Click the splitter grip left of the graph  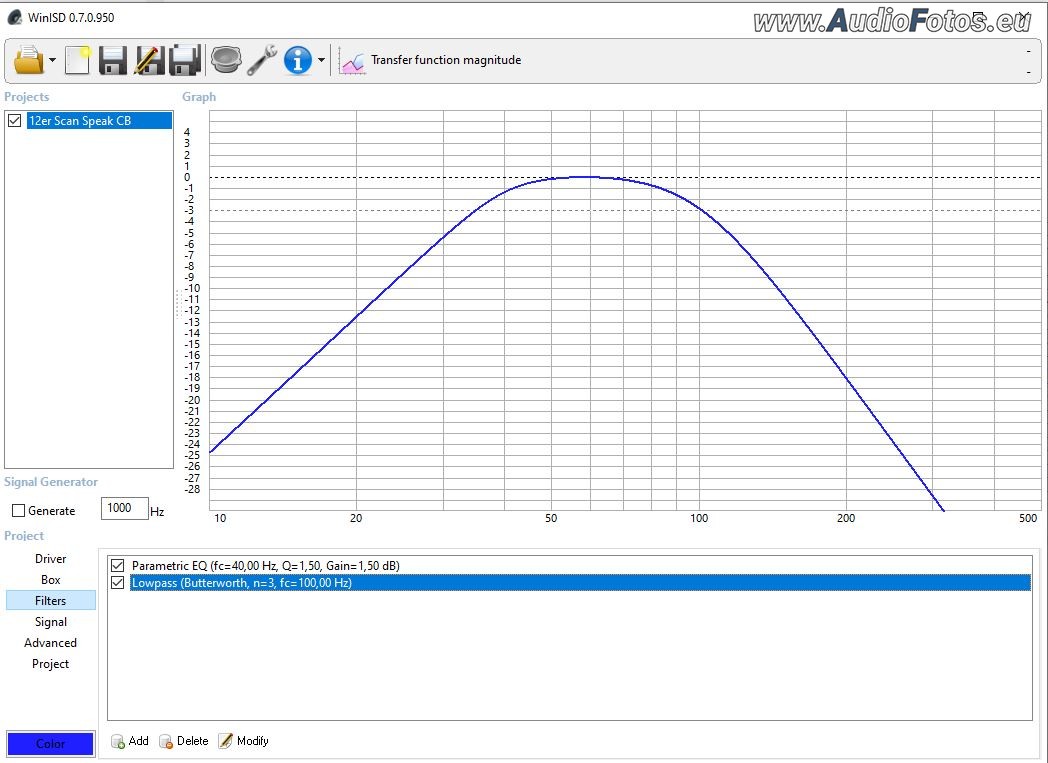click(178, 304)
